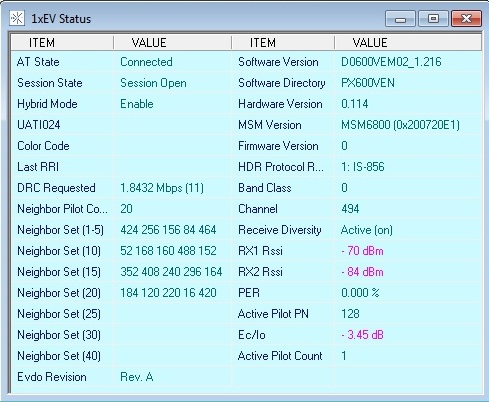
Task: Click the Ec/Io -3.45 dB value
Action: pyautogui.click(x=362, y=335)
